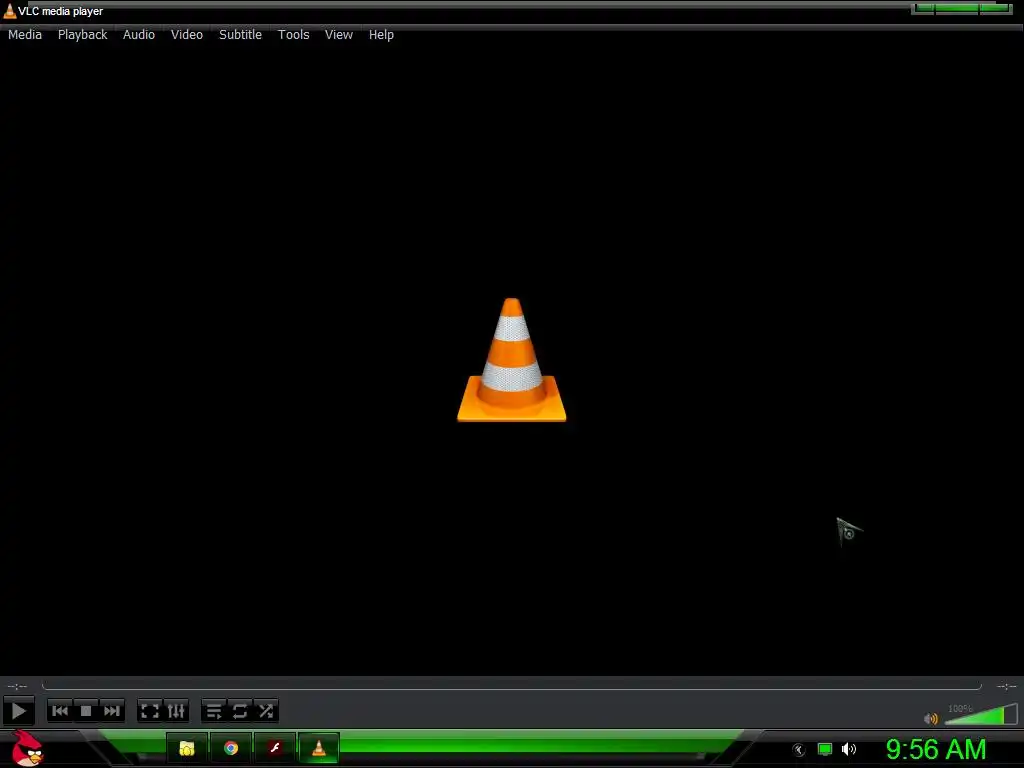Click the VLC cone icon in the title bar
This screenshot has height=768, width=1024.
pyautogui.click(x=10, y=11)
